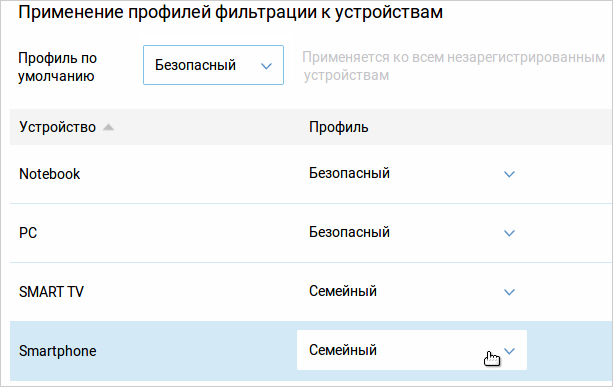Sort by the Устройство column header
This screenshot has width=613, height=387.
click(x=57, y=127)
